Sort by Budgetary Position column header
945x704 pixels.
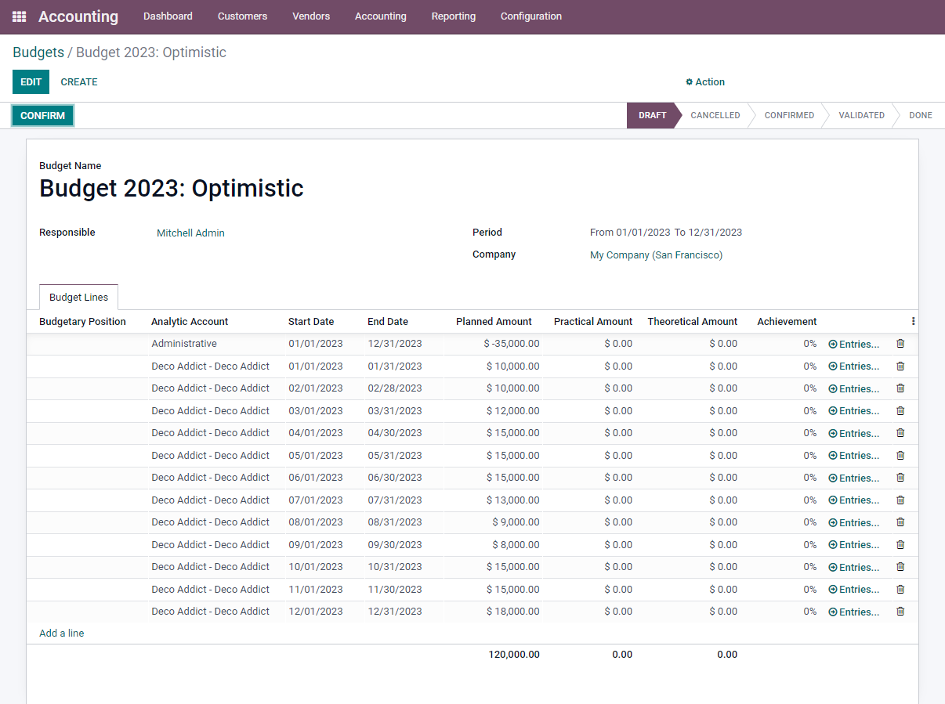(x=83, y=321)
